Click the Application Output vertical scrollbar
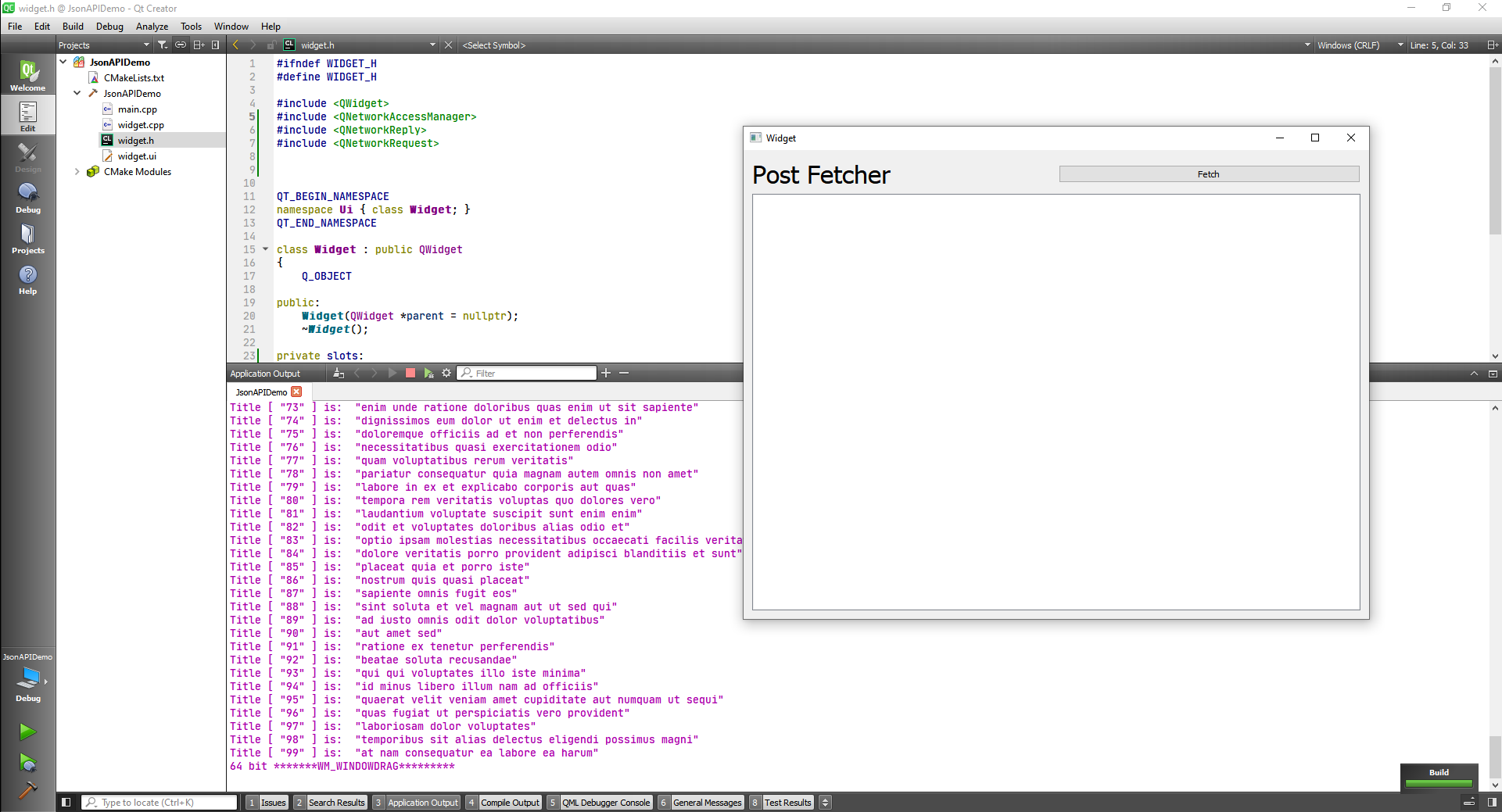Image resolution: width=1502 pixels, height=812 pixels. click(1495, 757)
